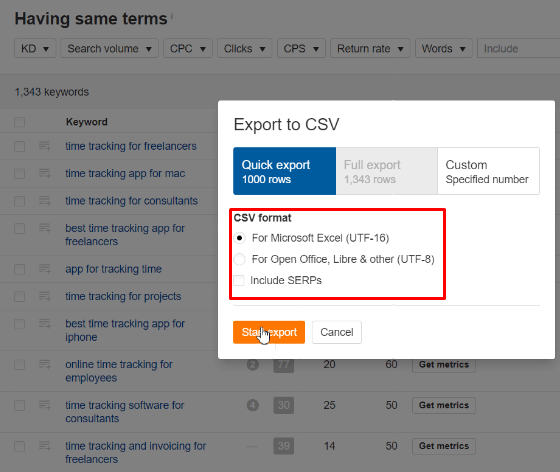Click add-to-list icon beside 'time tracking app for mac'
560x472 pixels.
point(45,173)
